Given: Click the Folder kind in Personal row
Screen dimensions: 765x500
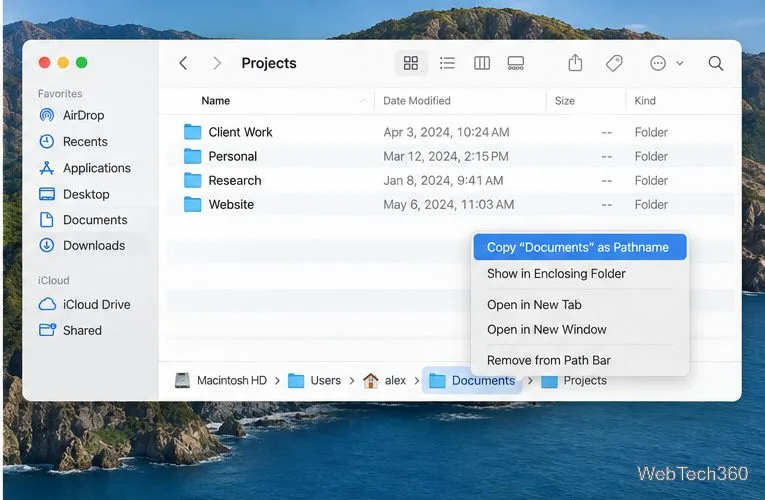Looking at the screenshot, I should click(x=651, y=157).
